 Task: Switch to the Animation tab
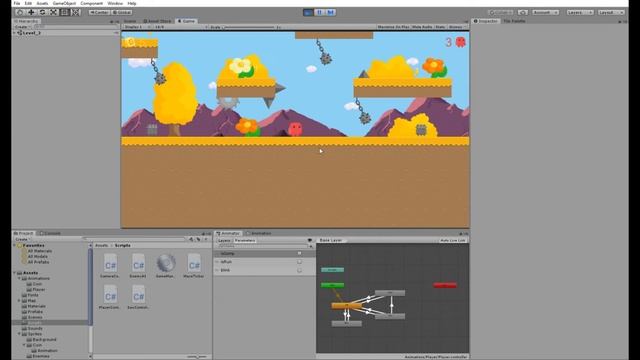pos(259,233)
